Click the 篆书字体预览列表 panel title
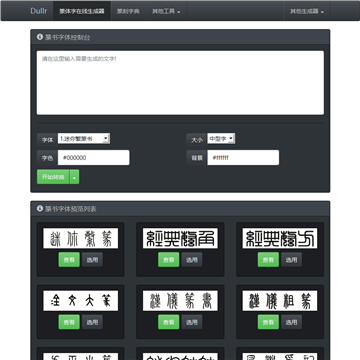Image resolution: width=360 pixels, height=360 pixels. click(x=71, y=209)
